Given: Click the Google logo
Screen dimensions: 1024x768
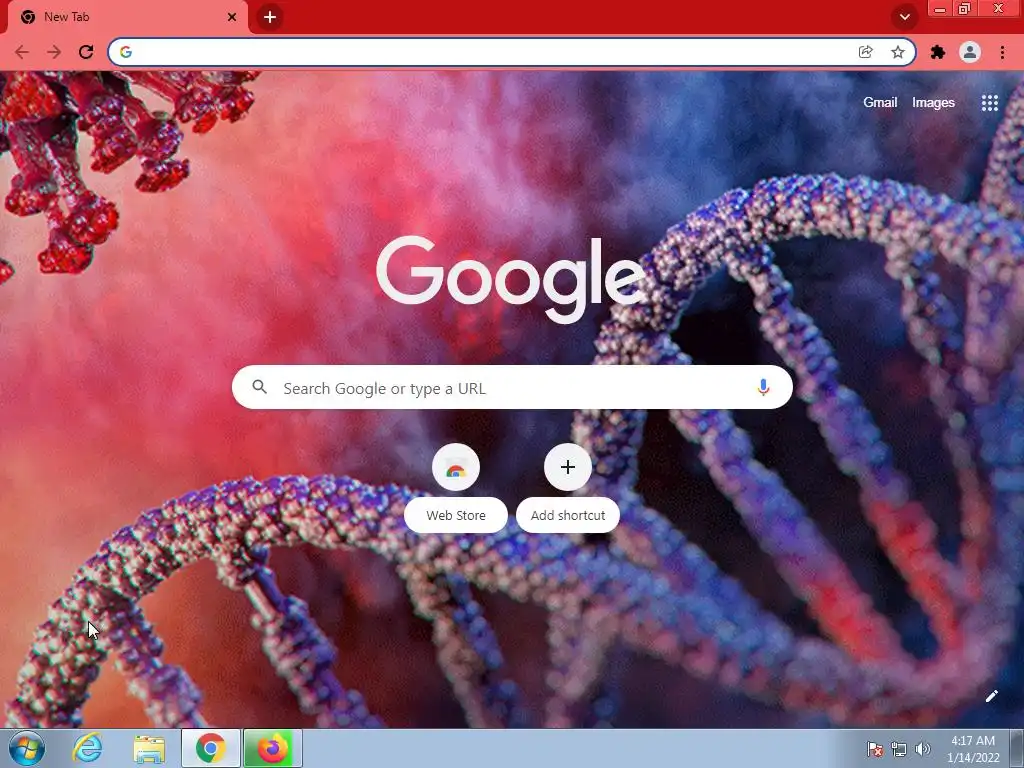Looking at the screenshot, I should (511, 280).
